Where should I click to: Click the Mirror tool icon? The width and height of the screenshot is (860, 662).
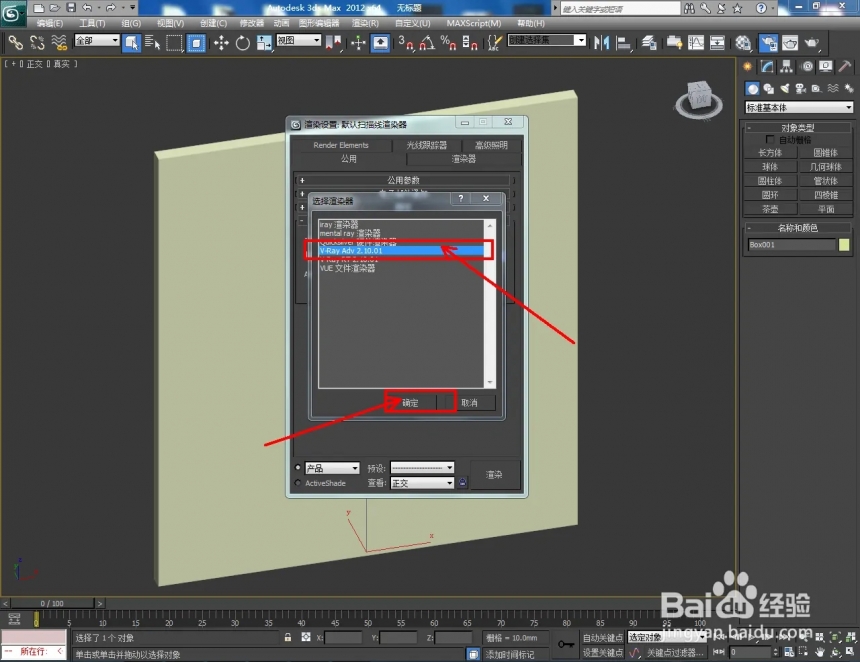602,43
